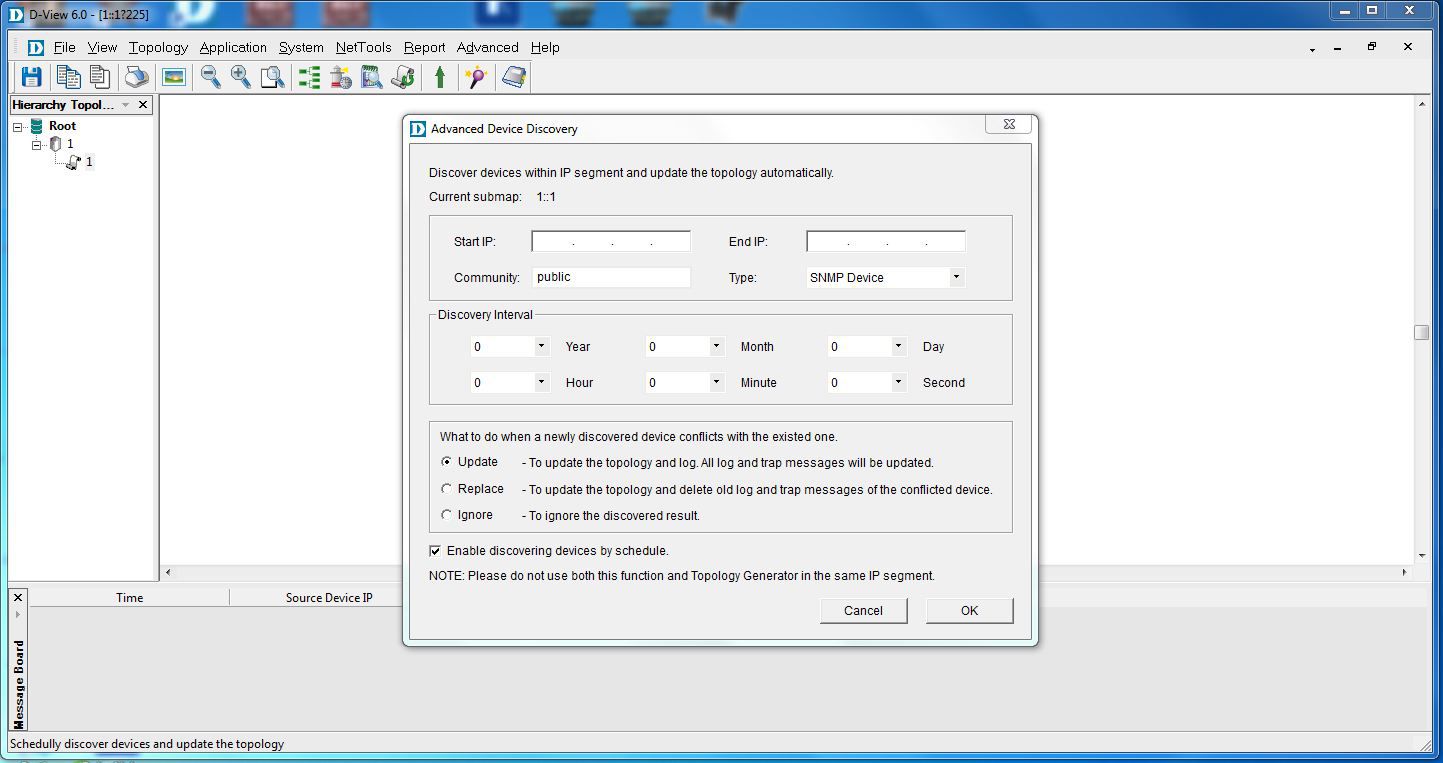Click the Save toolbar icon
Viewport: 1443px width, 763px height.
click(31, 77)
